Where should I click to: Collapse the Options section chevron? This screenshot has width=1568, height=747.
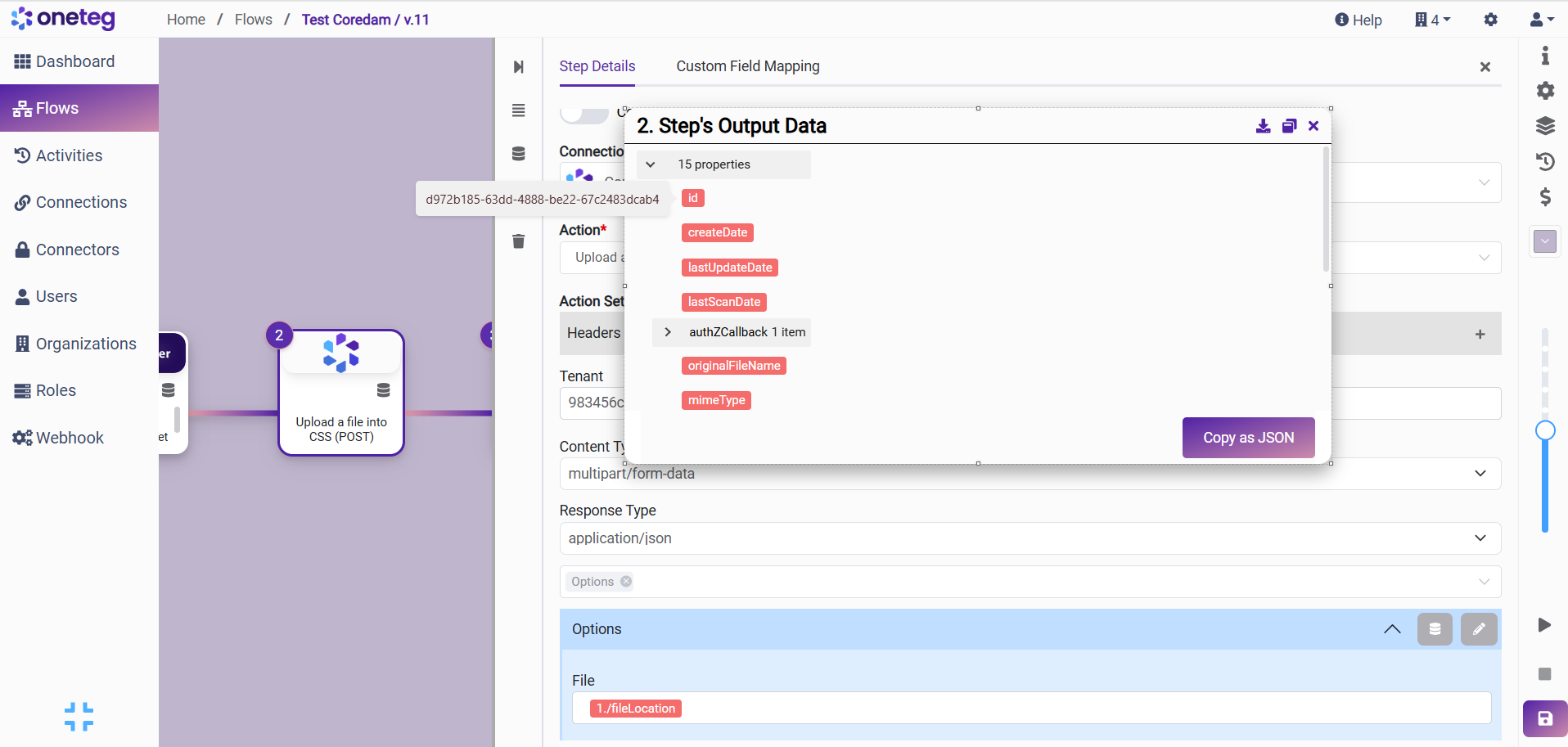pyautogui.click(x=1391, y=629)
